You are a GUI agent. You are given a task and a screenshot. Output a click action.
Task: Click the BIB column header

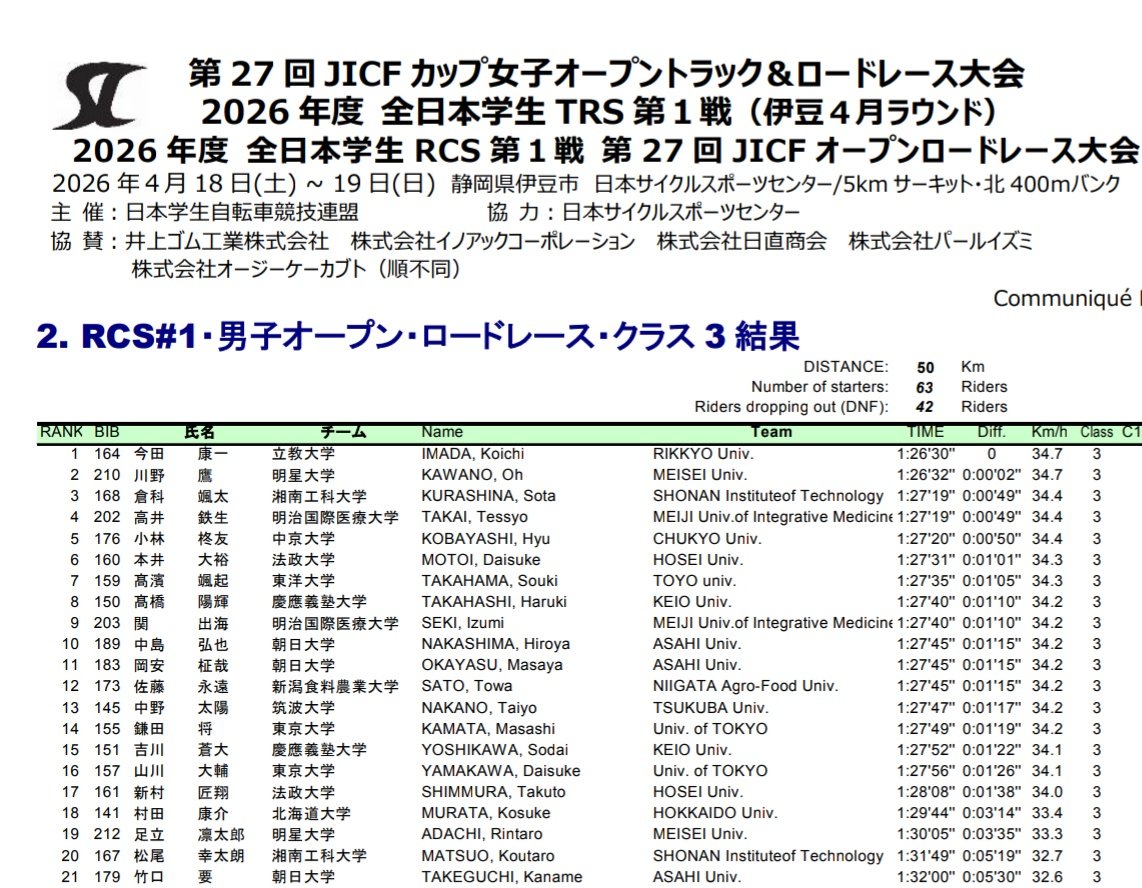pyautogui.click(x=106, y=432)
